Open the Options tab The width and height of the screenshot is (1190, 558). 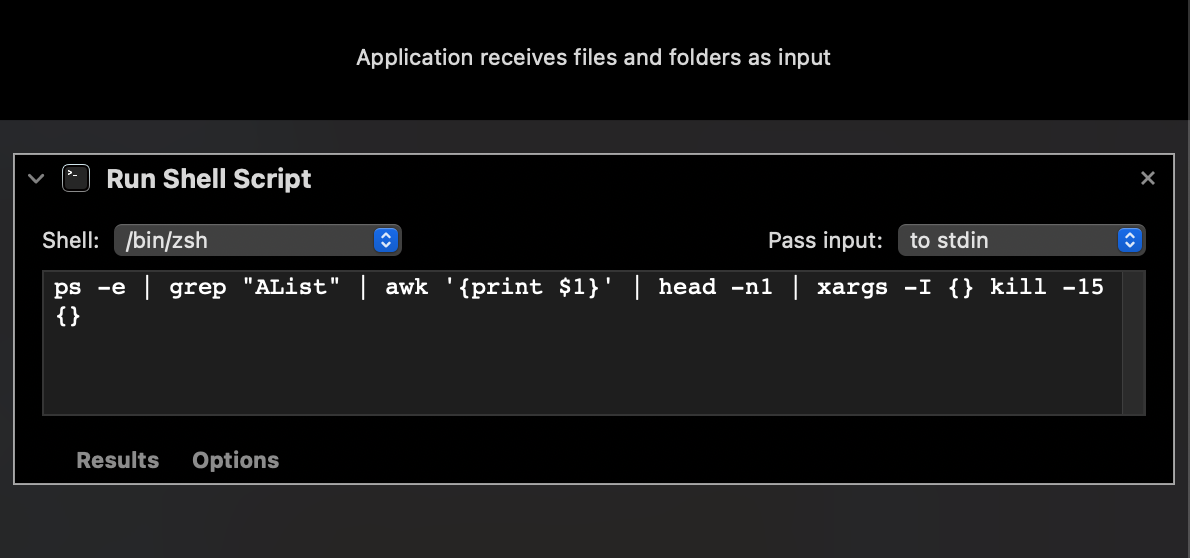pyautogui.click(x=235, y=460)
